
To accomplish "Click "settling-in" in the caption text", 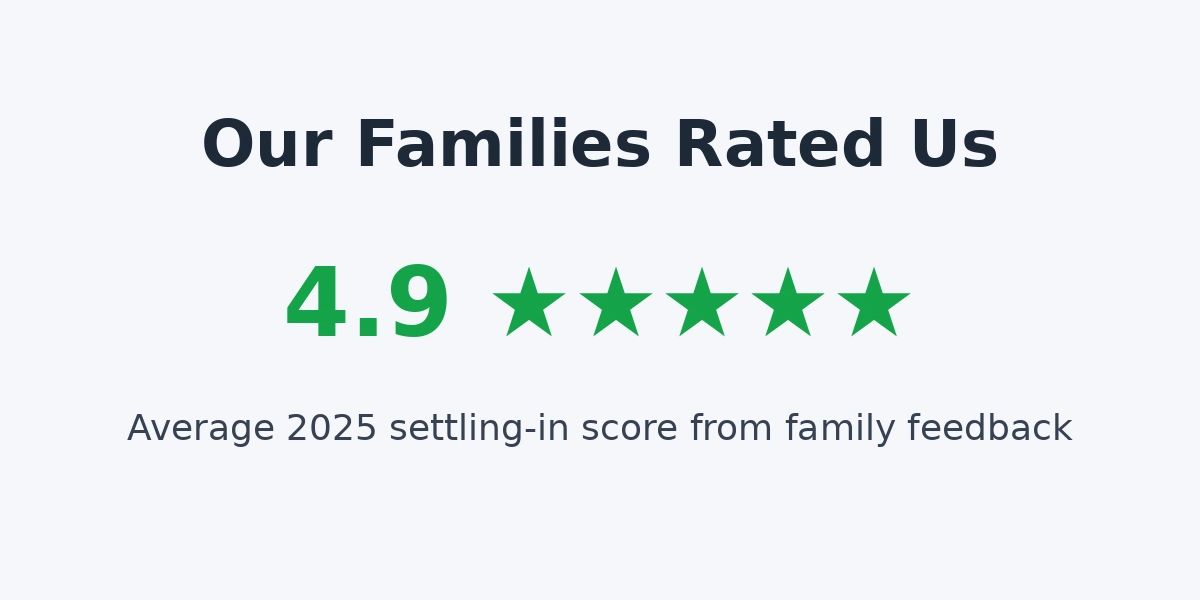I will tap(469, 428).
